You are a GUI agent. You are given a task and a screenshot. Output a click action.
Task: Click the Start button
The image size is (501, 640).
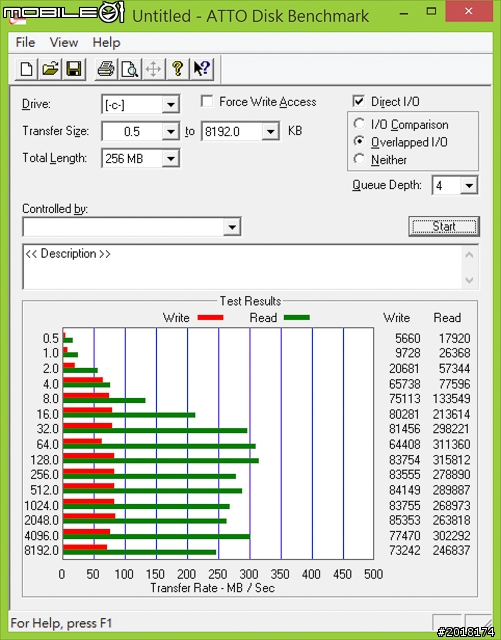444,226
